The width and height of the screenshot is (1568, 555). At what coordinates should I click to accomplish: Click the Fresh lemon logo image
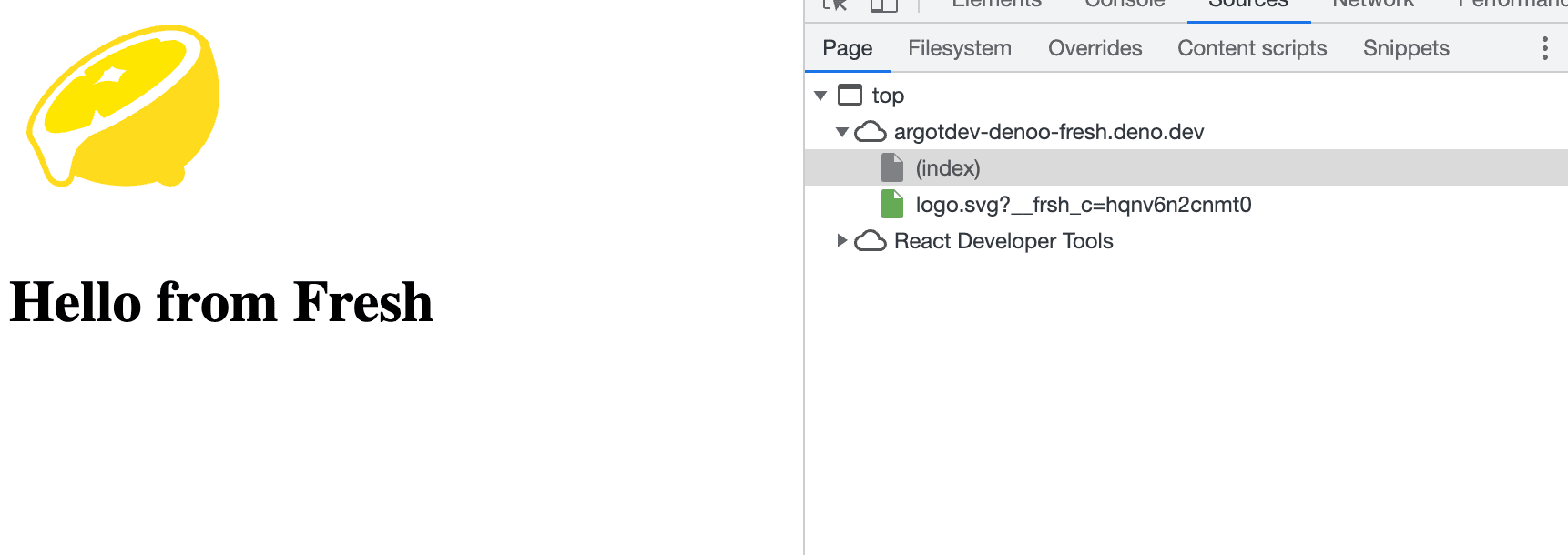[124, 106]
